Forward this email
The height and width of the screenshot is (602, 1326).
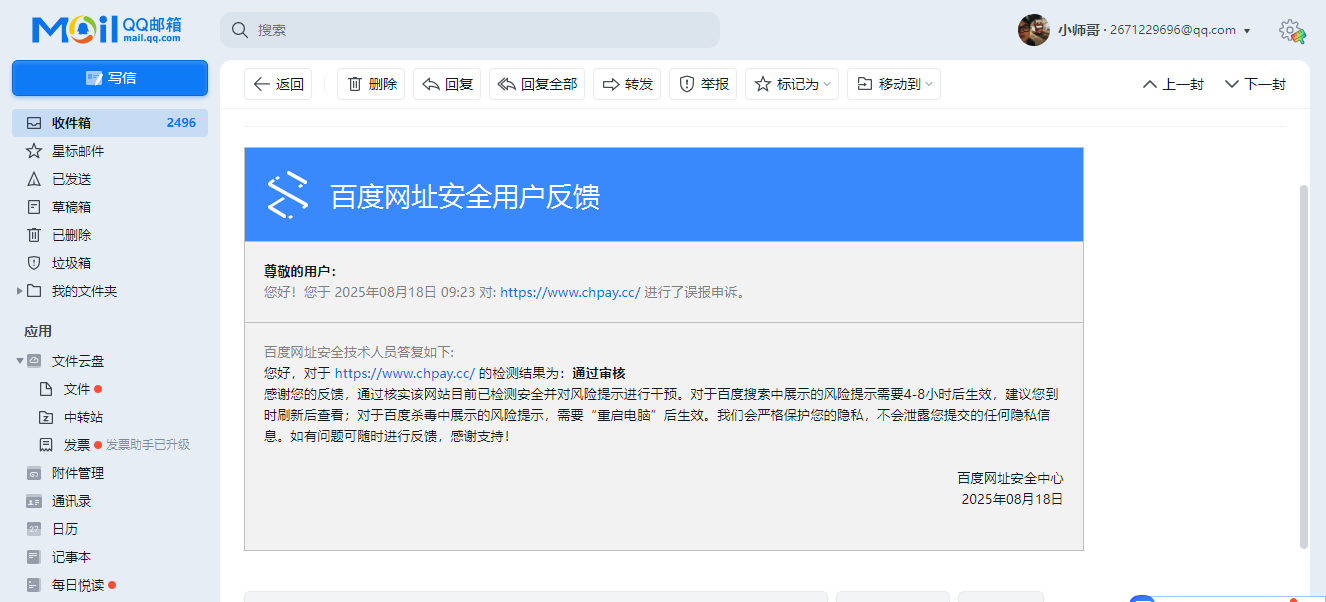[627, 84]
